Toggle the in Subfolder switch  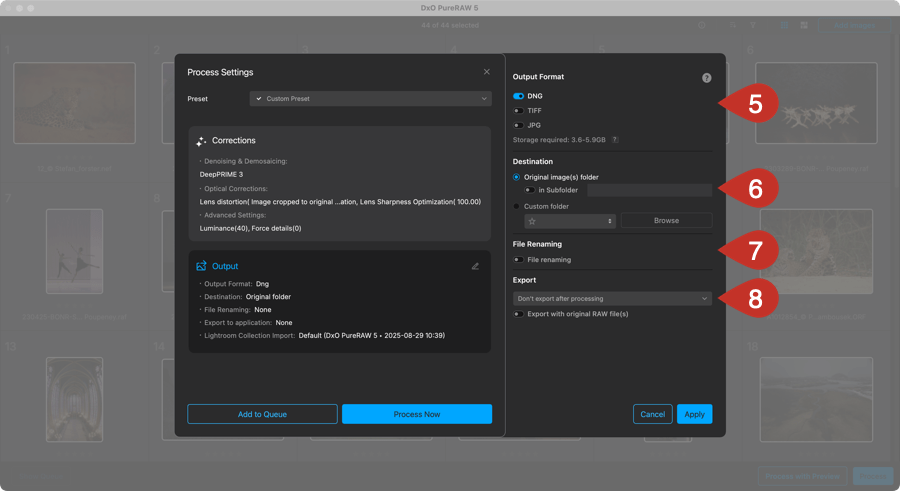[529, 190]
